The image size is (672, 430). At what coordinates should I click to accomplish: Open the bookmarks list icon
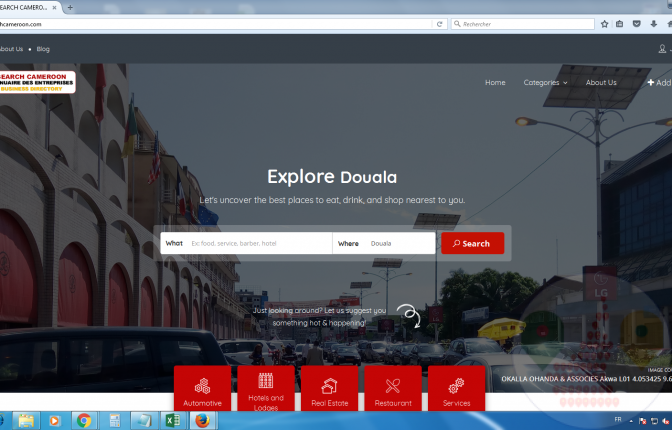tap(620, 24)
